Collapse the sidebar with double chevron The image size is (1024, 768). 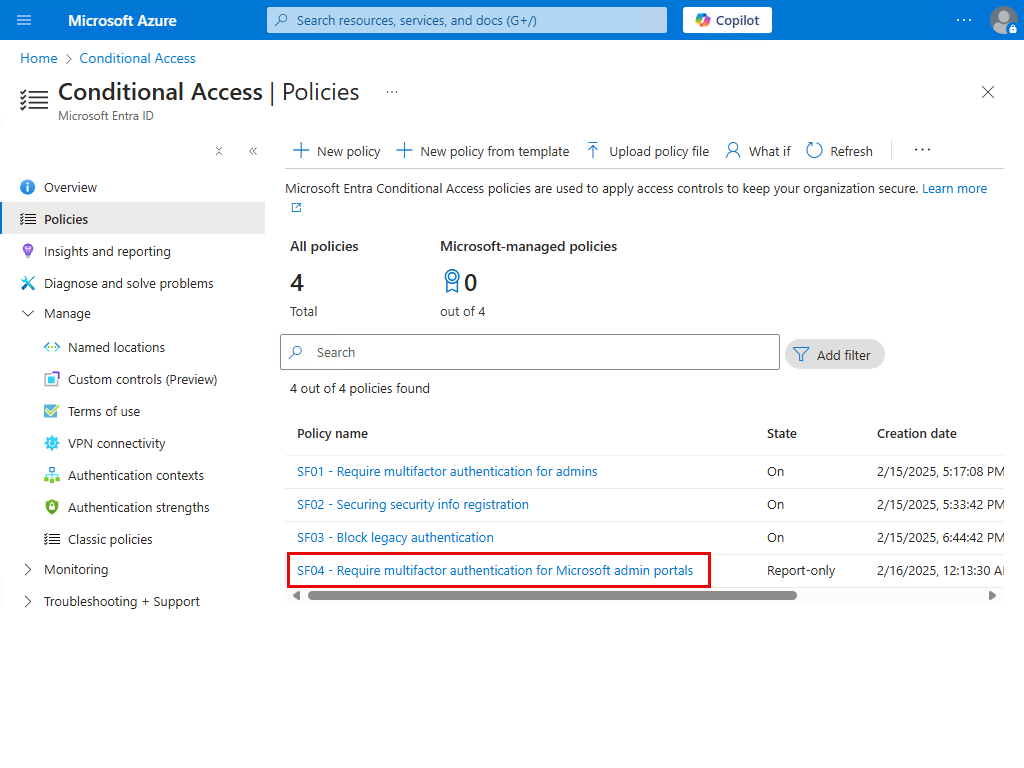pos(253,152)
